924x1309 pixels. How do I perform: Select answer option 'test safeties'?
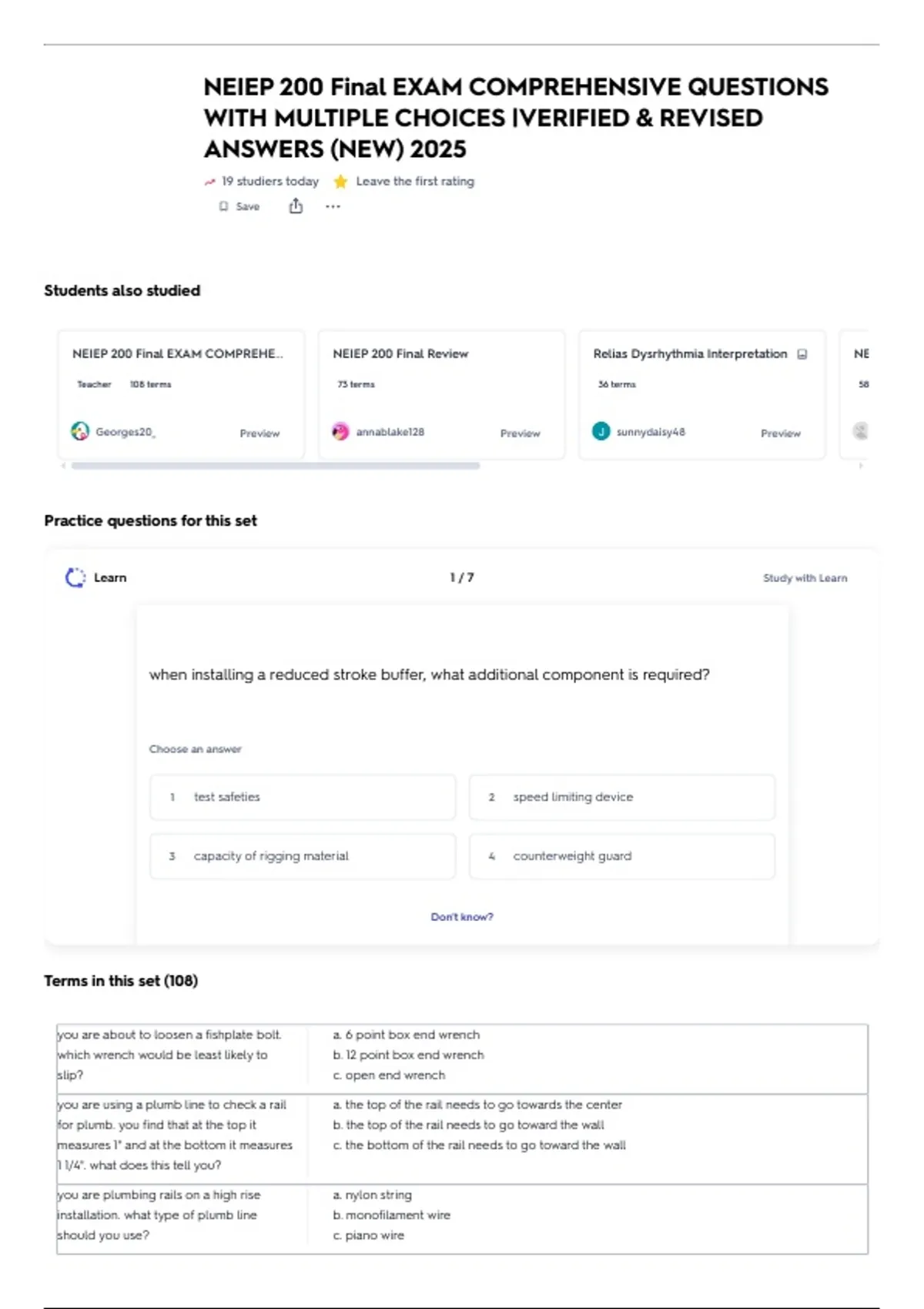pyautogui.click(x=303, y=797)
